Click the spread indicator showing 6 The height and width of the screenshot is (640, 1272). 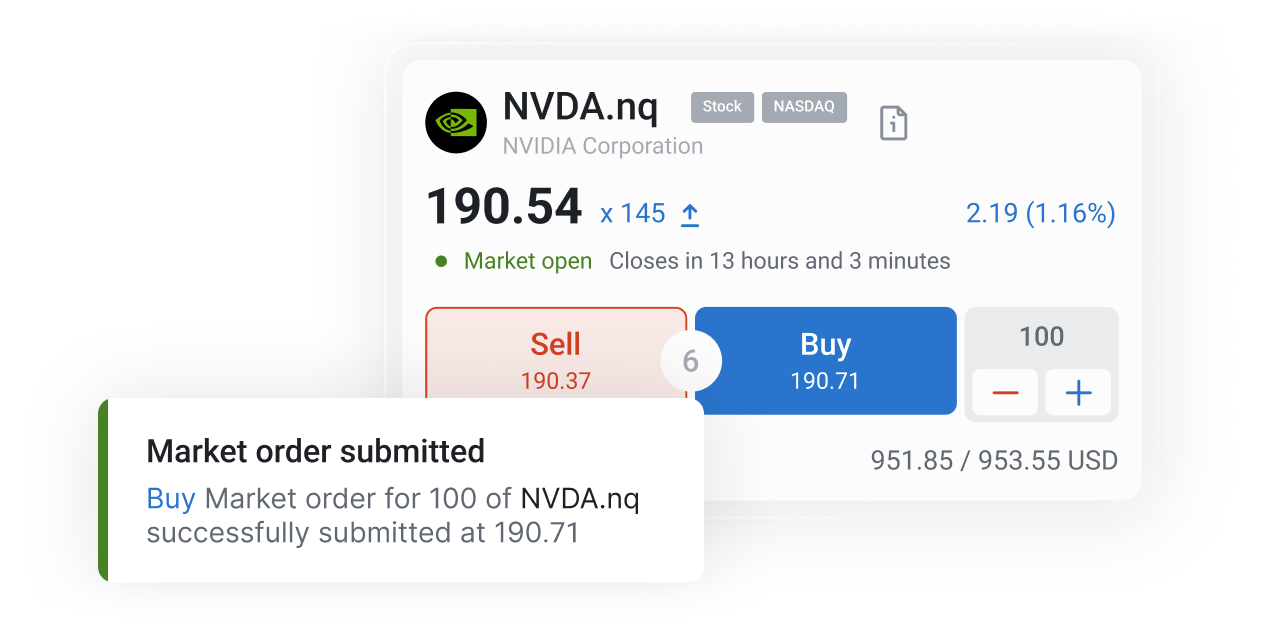tap(691, 361)
